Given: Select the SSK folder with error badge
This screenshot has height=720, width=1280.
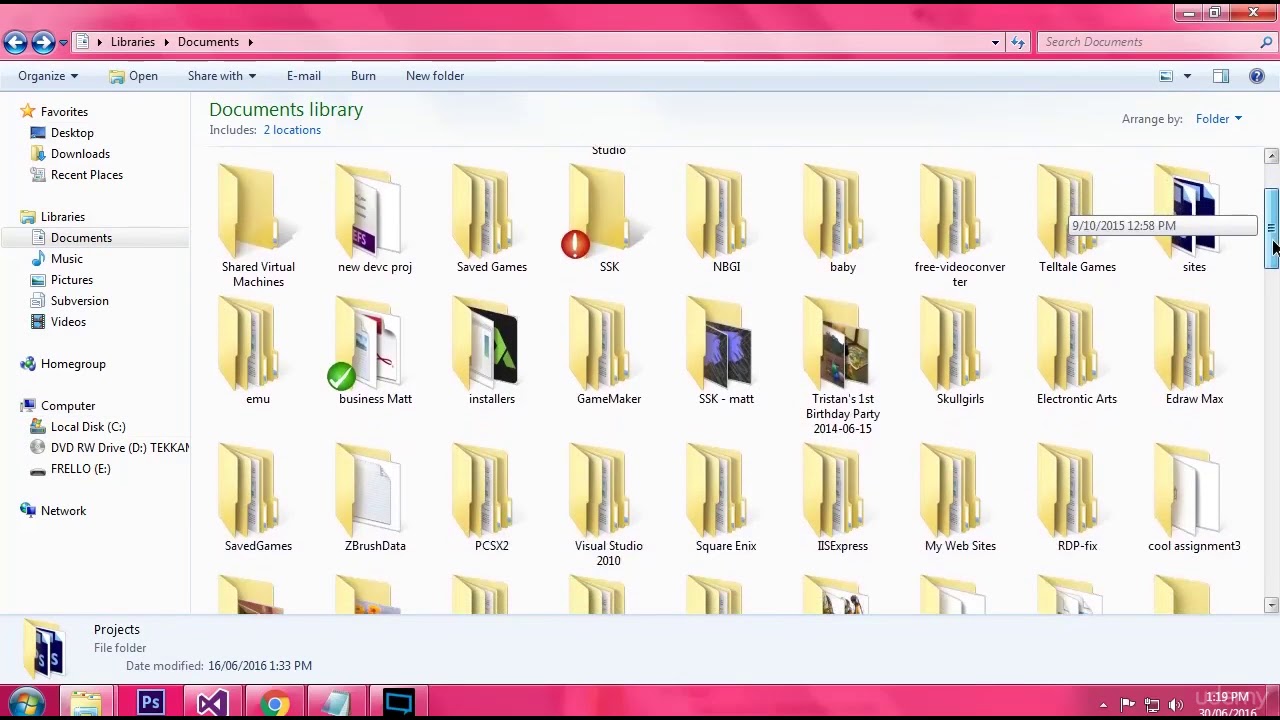Looking at the screenshot, I should click(x=609, y=220).
